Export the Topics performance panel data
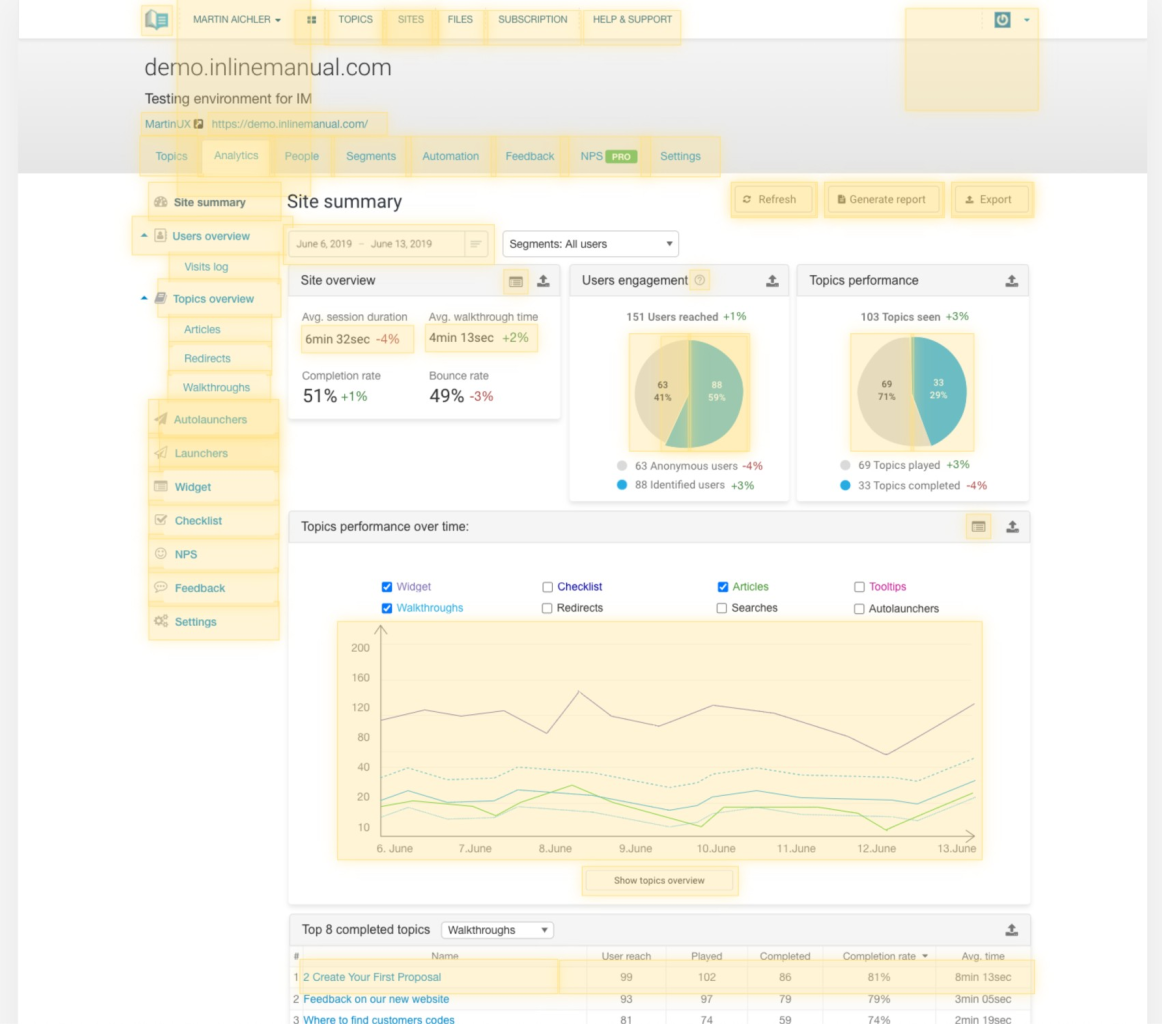Screen dimensions: 1162x1024 [x=1012, y=281]
